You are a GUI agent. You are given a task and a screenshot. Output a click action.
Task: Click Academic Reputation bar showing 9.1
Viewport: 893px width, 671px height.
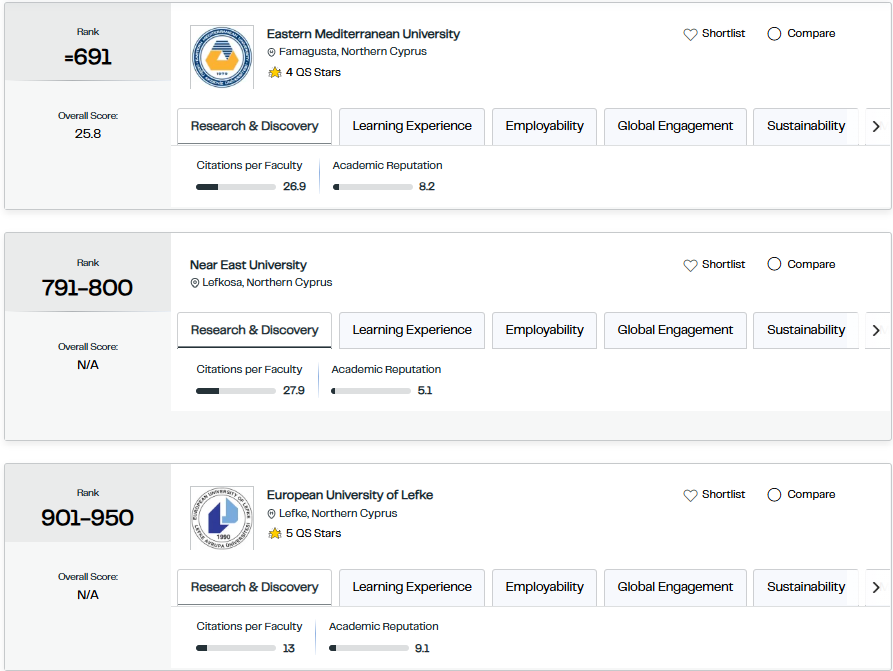[x=368, y=648]
